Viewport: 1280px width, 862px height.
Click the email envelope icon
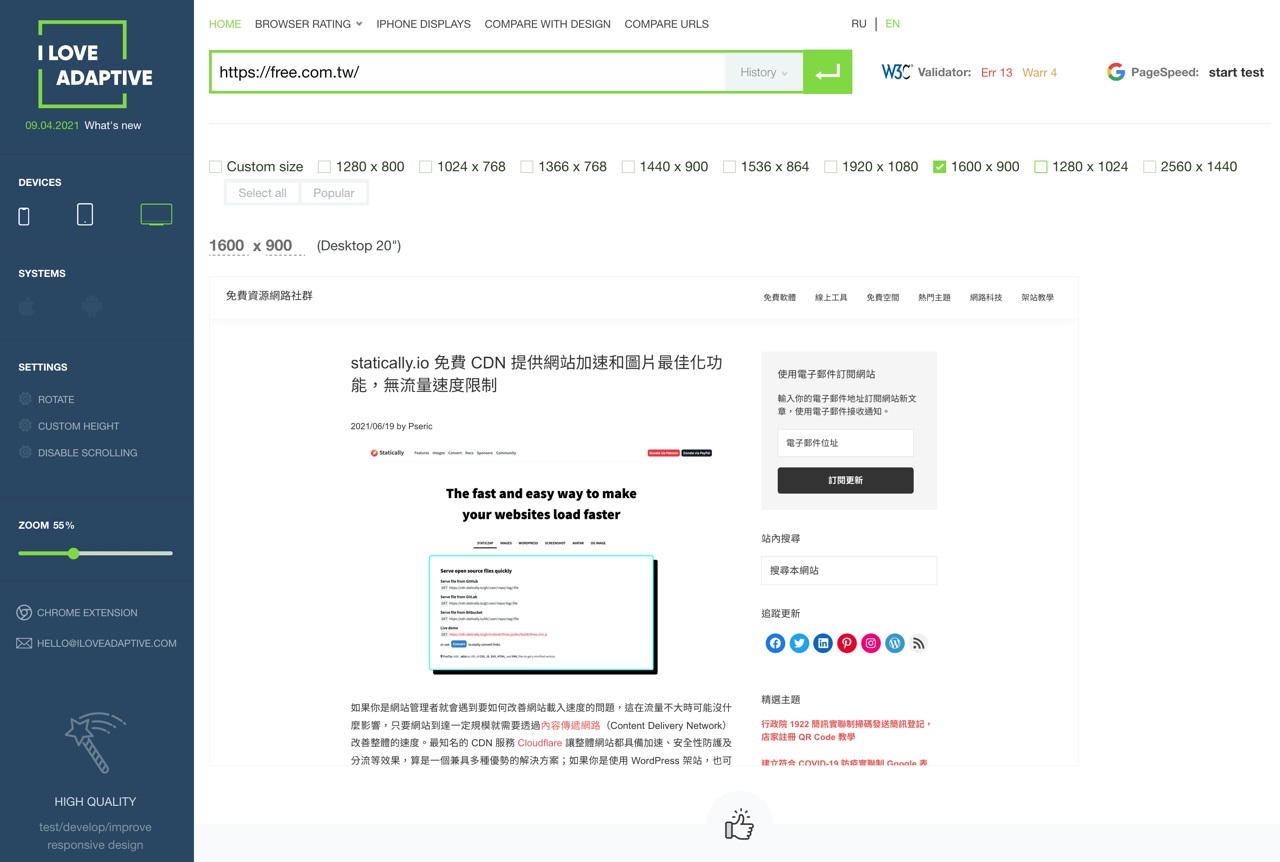tap(24, 643)
